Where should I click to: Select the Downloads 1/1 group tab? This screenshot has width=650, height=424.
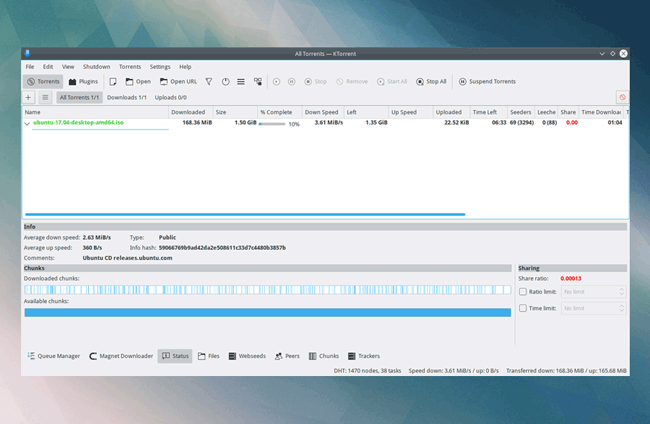click(127, 97)
